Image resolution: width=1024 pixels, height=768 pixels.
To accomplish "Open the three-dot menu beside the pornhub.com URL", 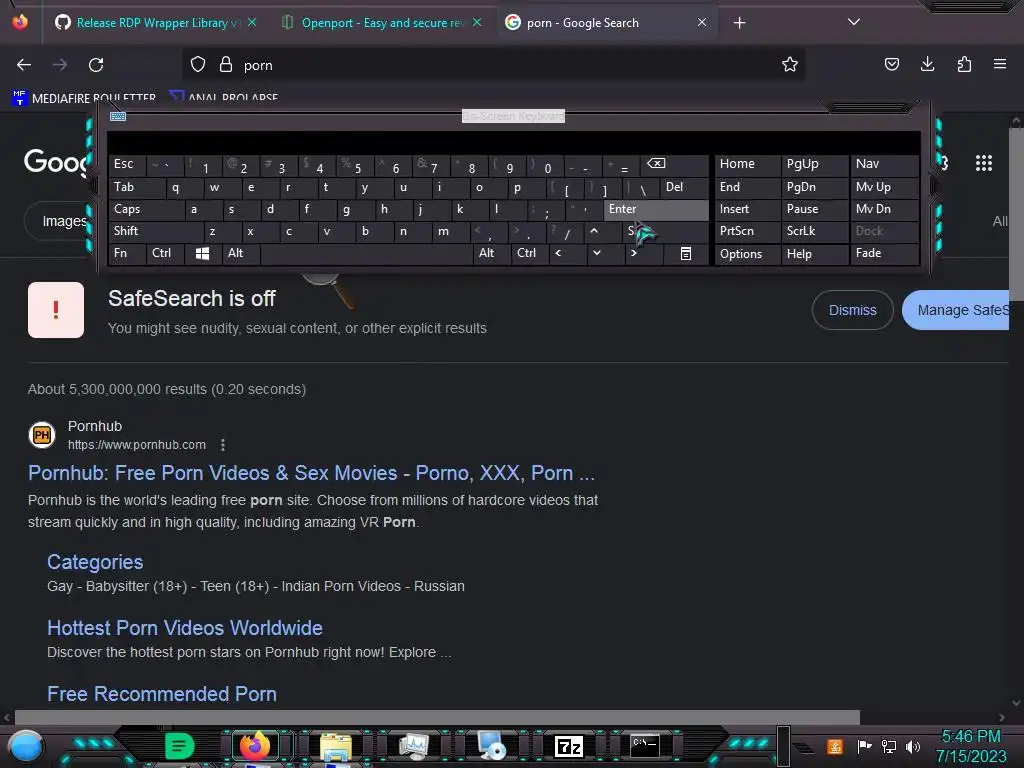I will coord(223,445).
